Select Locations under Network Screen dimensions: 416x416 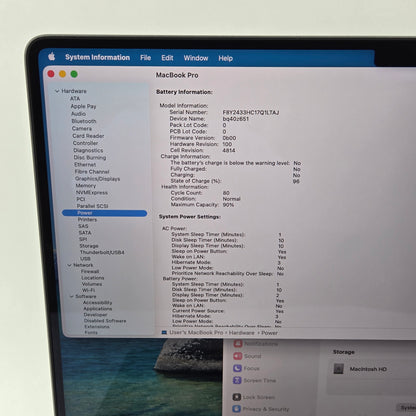pos(93,278)
